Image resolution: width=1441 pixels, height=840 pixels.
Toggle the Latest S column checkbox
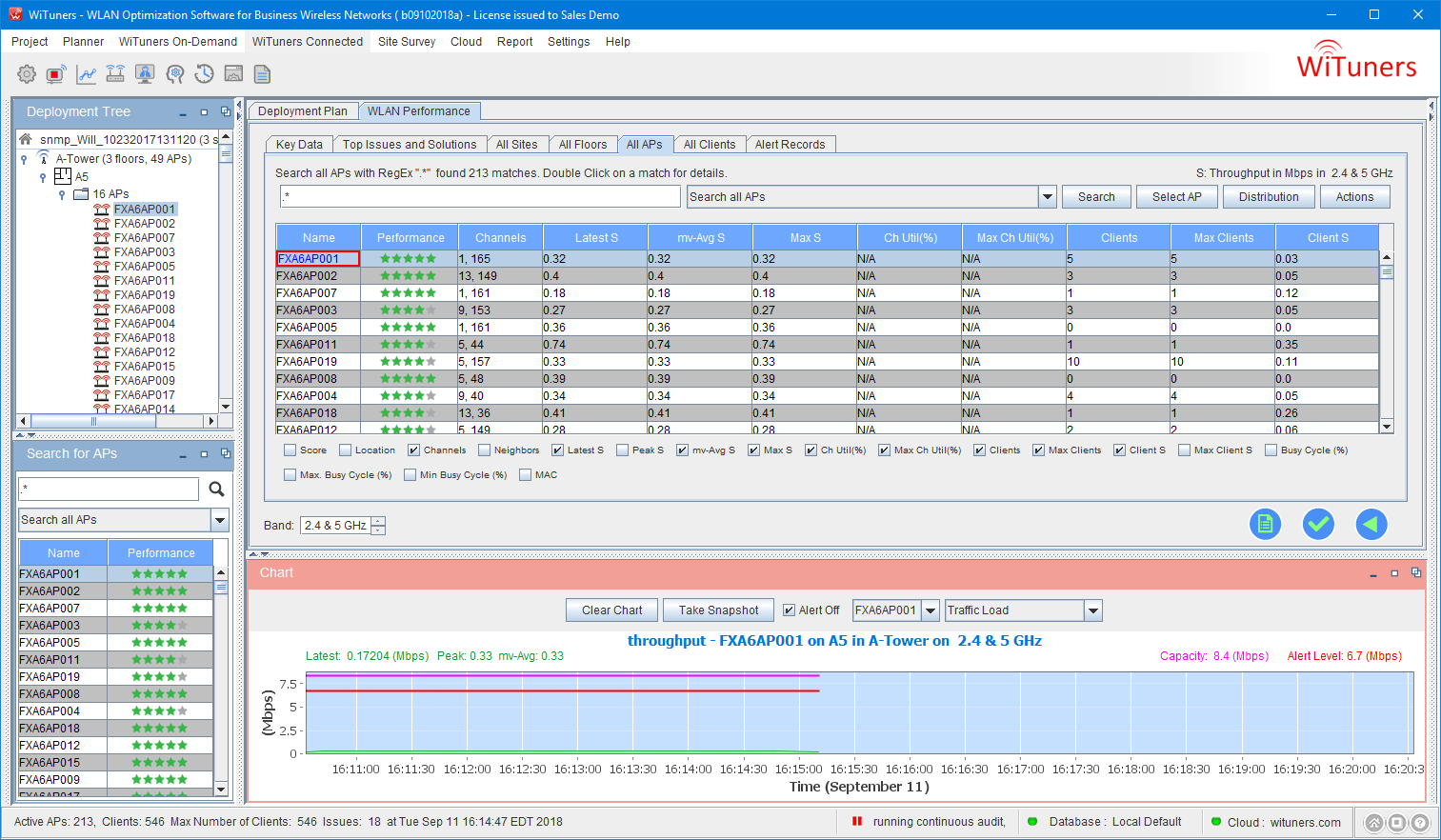click(557, 450)
